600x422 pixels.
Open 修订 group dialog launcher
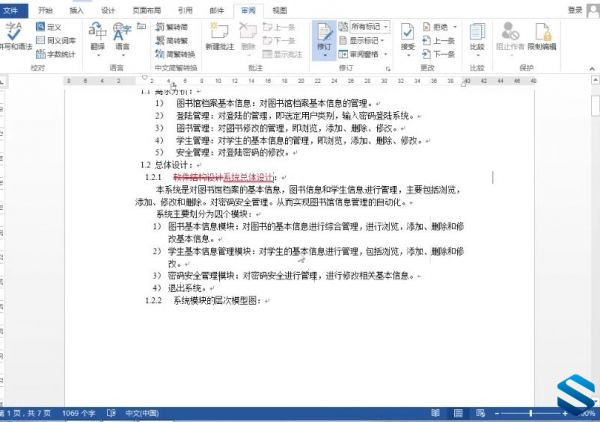tap(388, 69)
